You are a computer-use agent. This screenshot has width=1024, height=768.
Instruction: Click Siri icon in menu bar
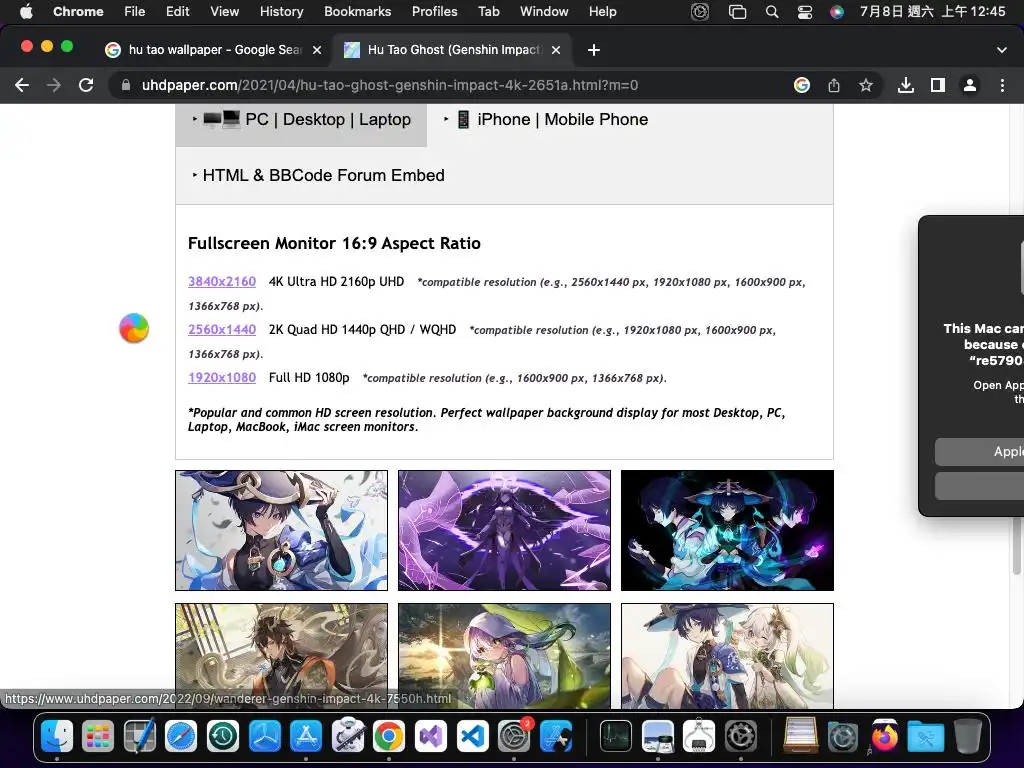[x=837, y=12]
